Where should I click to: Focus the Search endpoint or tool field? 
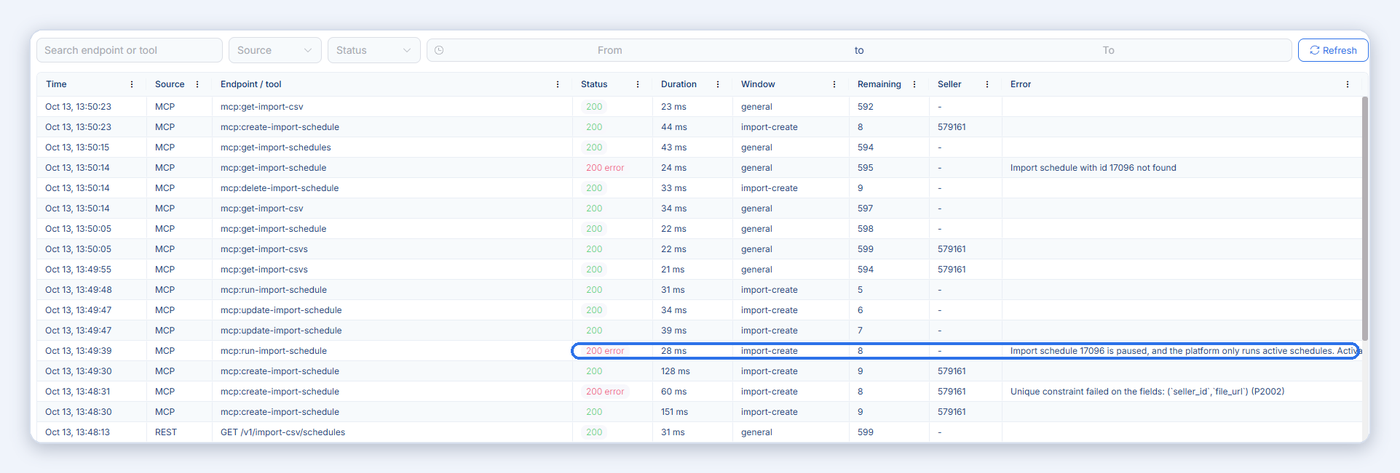(130, 50)
